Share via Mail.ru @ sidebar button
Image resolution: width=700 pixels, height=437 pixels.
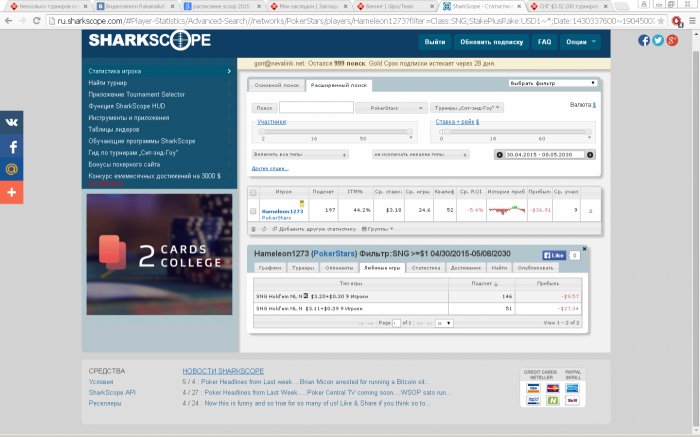[12, 169]
